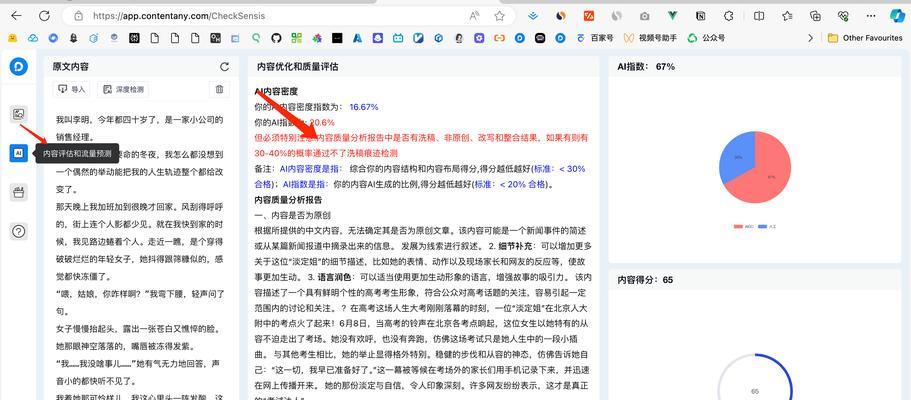Open the 视频号助手 bookmark
The height and width of the screenshot is (400, 911).
(x=650, y=38)
